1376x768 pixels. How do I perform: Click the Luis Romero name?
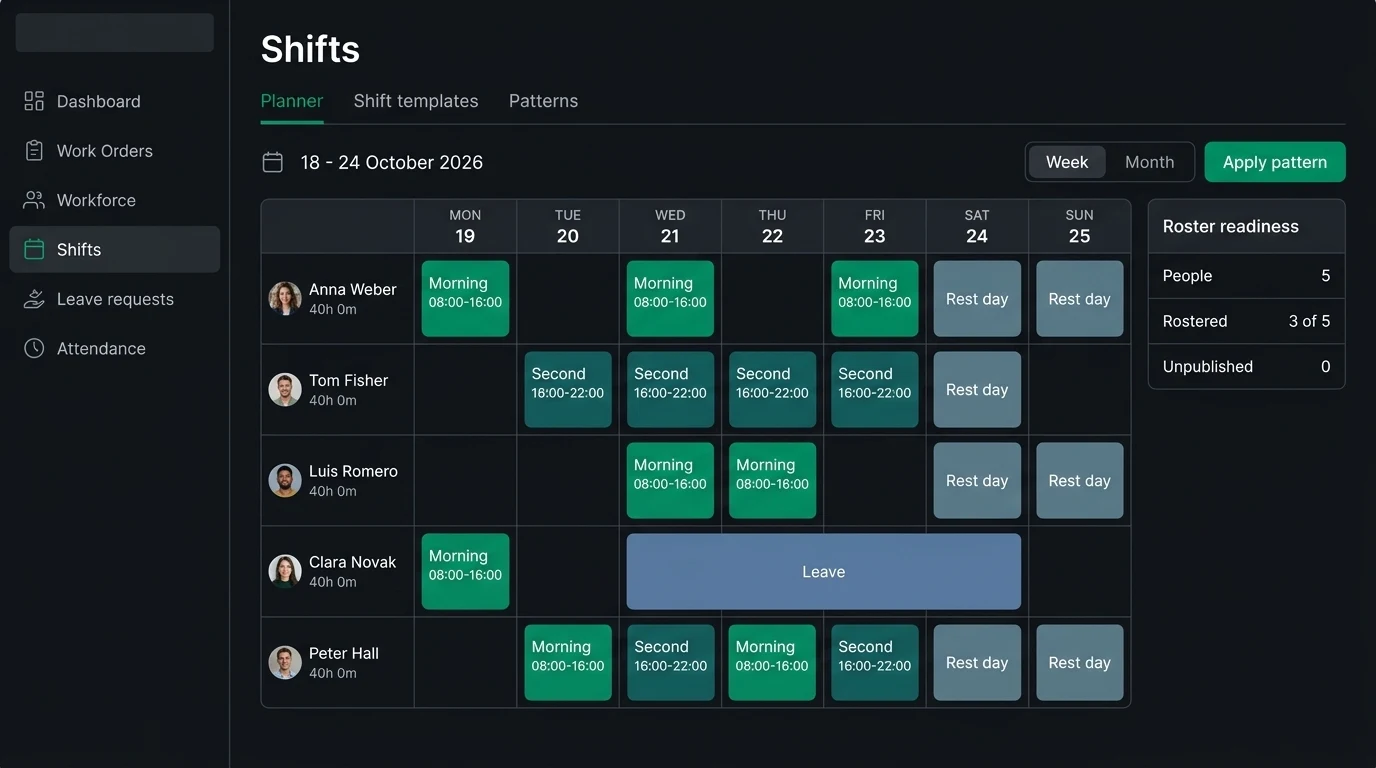pos(353,471)
